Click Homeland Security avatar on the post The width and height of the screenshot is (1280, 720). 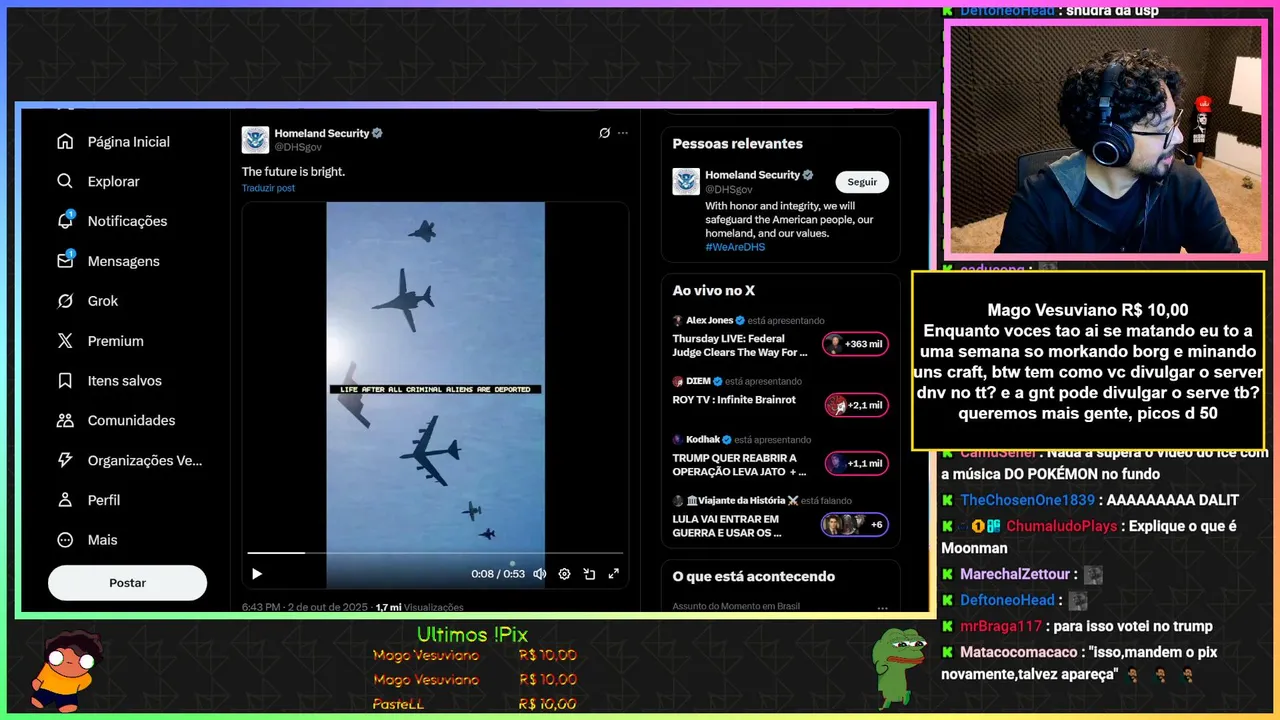coord(255,140)
